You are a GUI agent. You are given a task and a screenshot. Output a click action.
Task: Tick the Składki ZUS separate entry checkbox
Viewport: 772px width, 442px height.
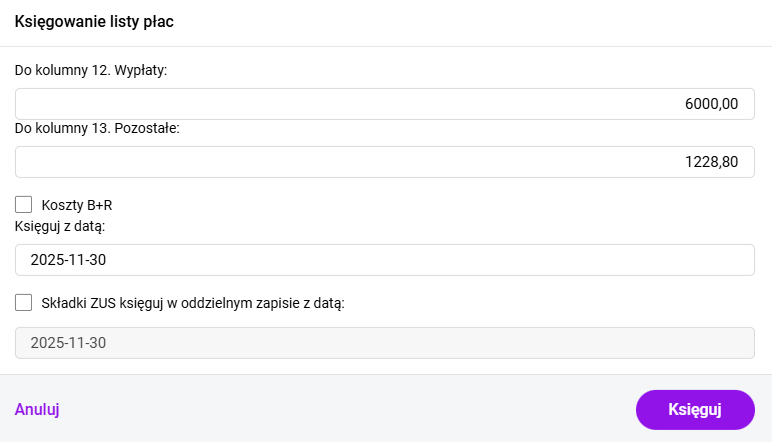pos(24,302)
